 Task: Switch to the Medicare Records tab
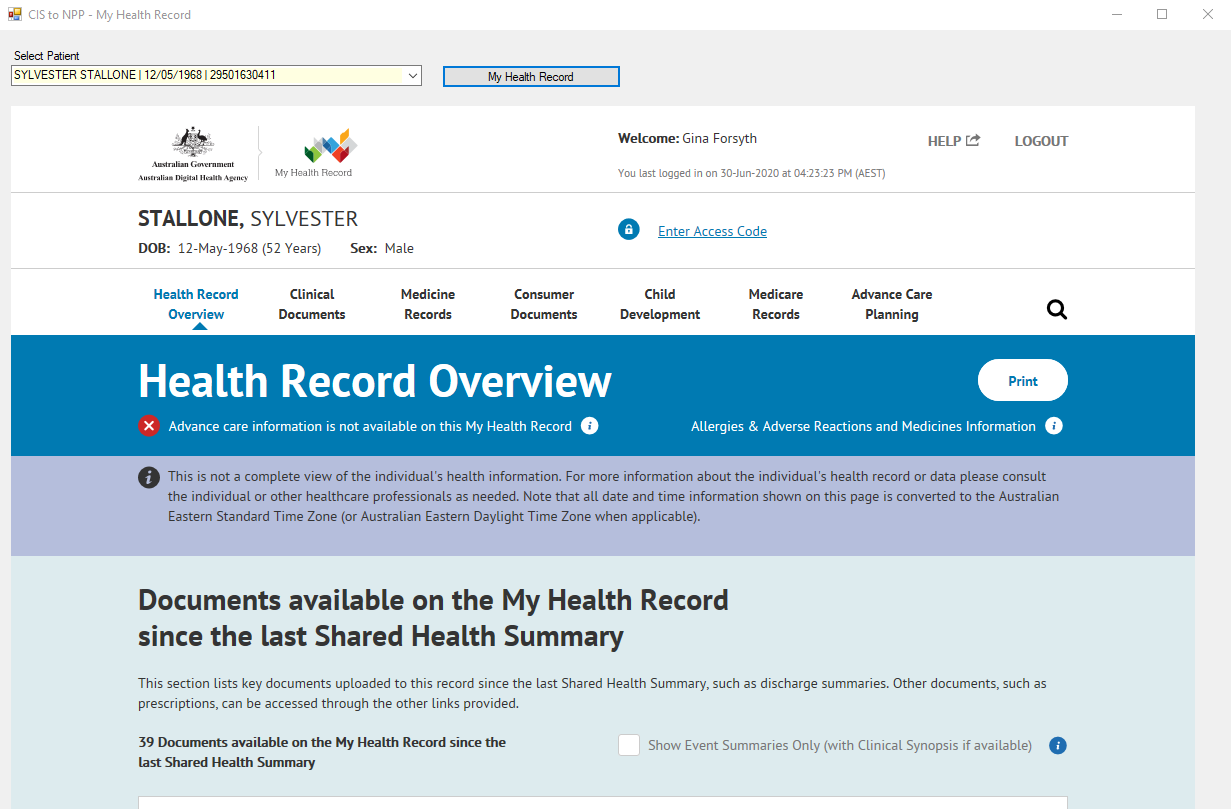(776, 304)
